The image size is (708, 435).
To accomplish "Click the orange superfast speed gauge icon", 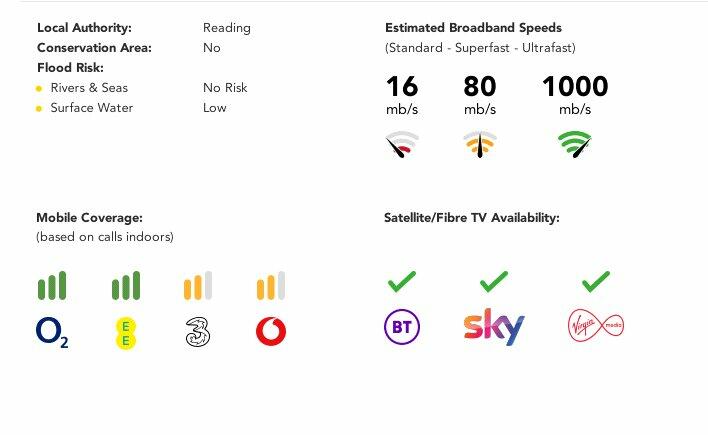I will (x=480, y=146).
